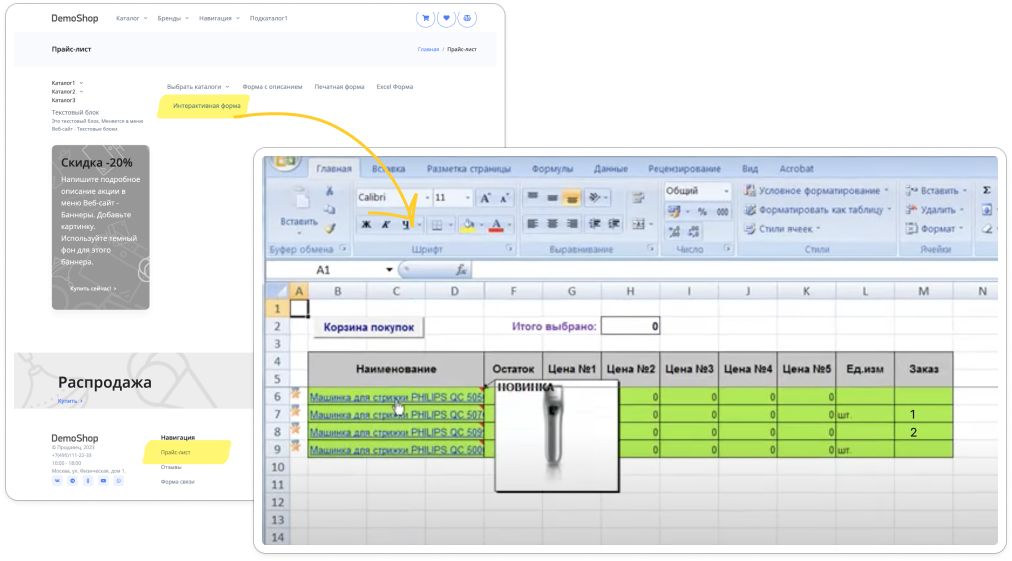Apply percent style format
This screenshot has height=561, width=1012.
coord(702,211)
